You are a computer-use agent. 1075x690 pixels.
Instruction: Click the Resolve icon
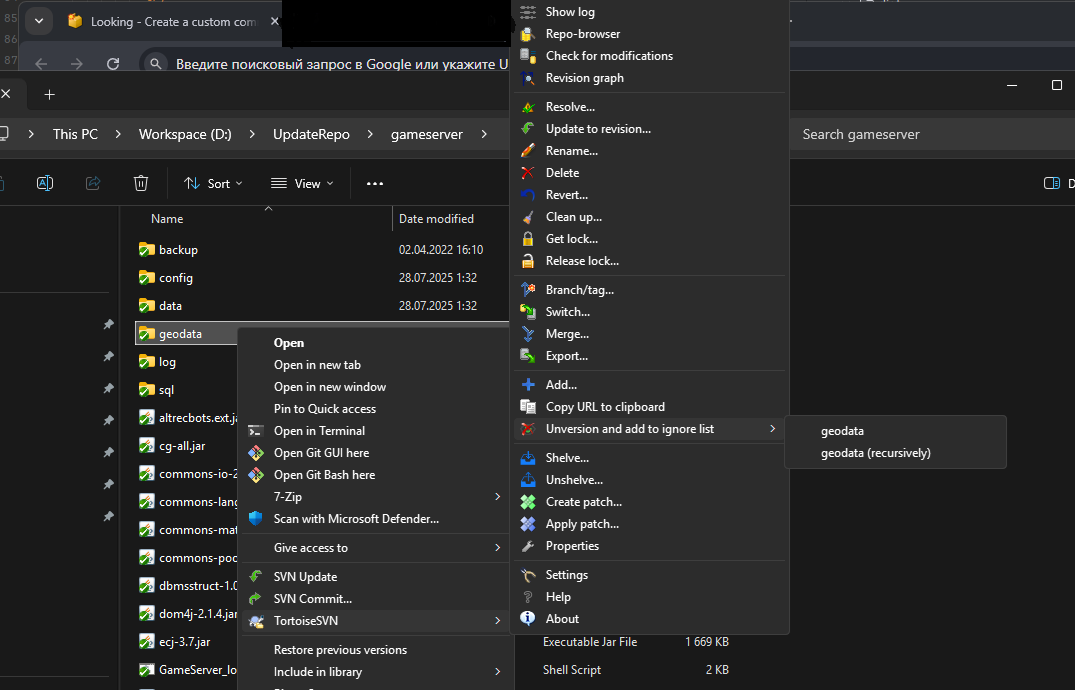(528, 107)
